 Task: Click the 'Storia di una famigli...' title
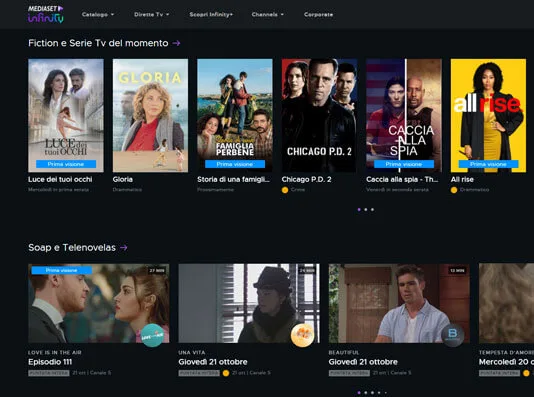tap(233, 179)
